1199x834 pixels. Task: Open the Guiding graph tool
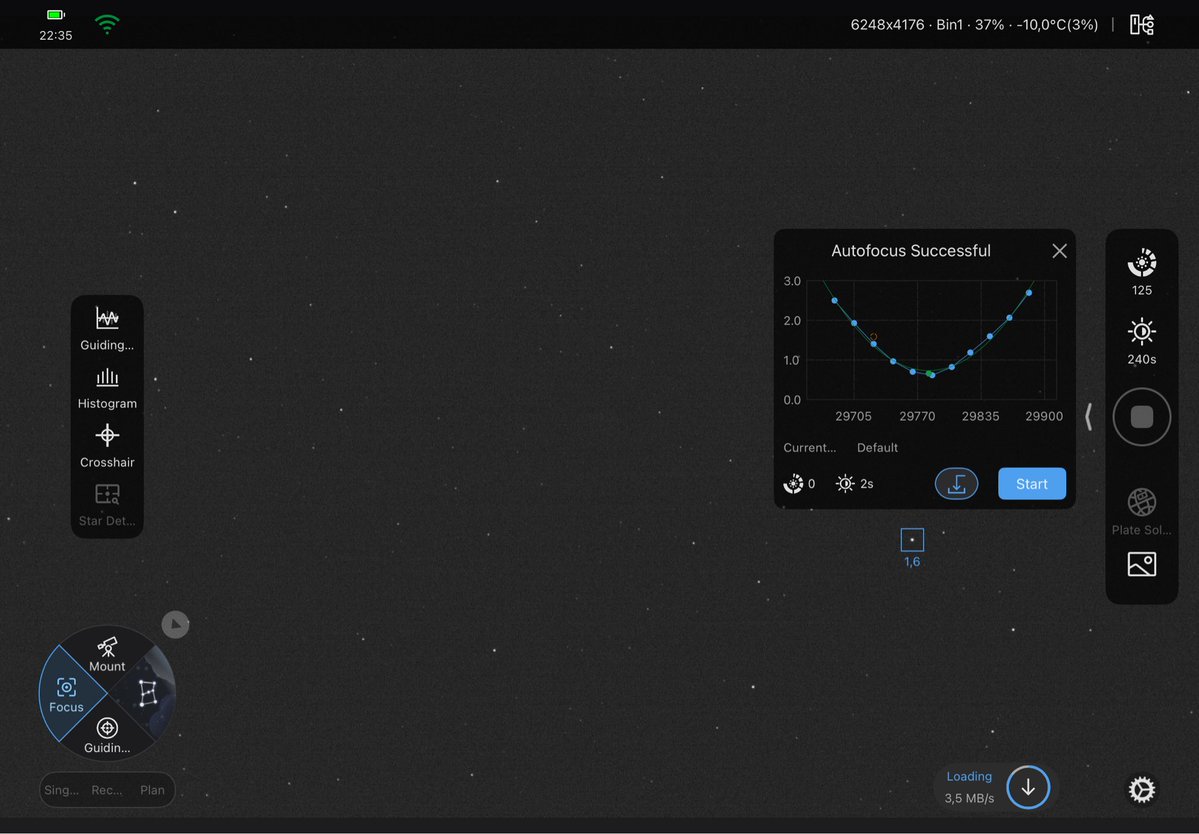click(x=107, y=328)
